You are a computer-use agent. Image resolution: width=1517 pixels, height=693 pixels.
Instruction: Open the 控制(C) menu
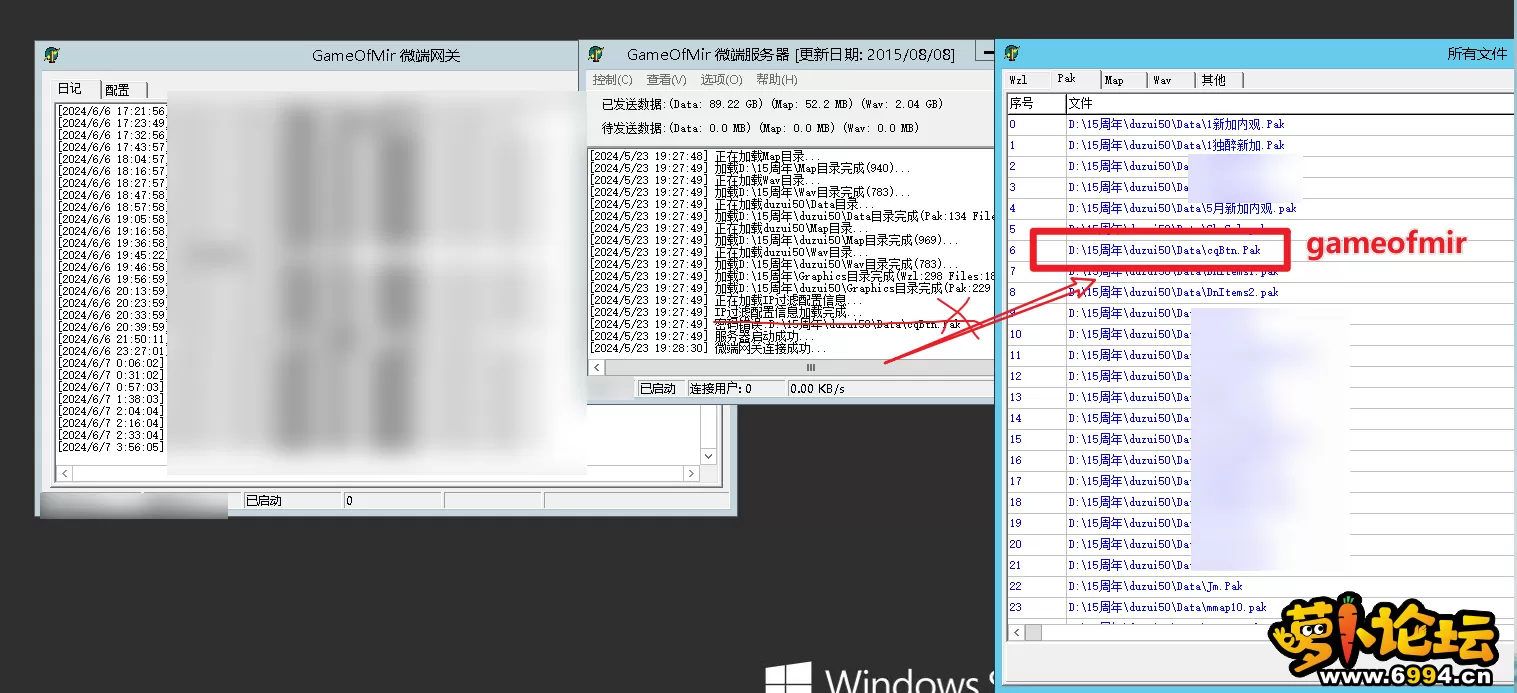pyautogui.click(x=612, y=79)
